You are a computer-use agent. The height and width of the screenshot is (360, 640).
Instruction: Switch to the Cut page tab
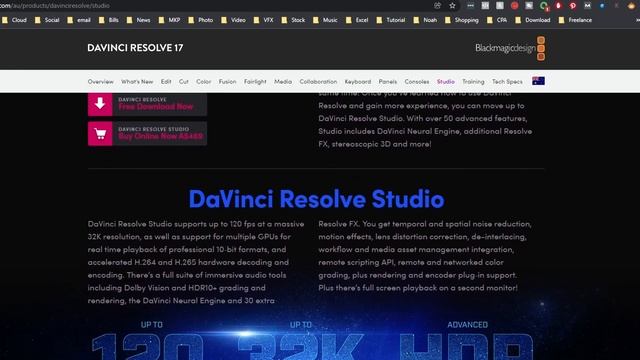184,82
